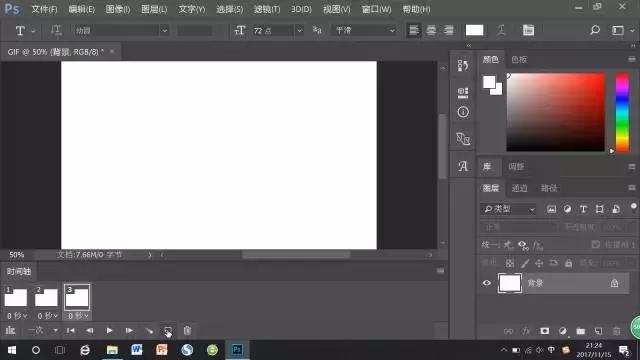Image resolution: width=640 pixels, height=360 pixels.
Task: Select center align text button
Action: pyautogui.click(x=431, y=30)
